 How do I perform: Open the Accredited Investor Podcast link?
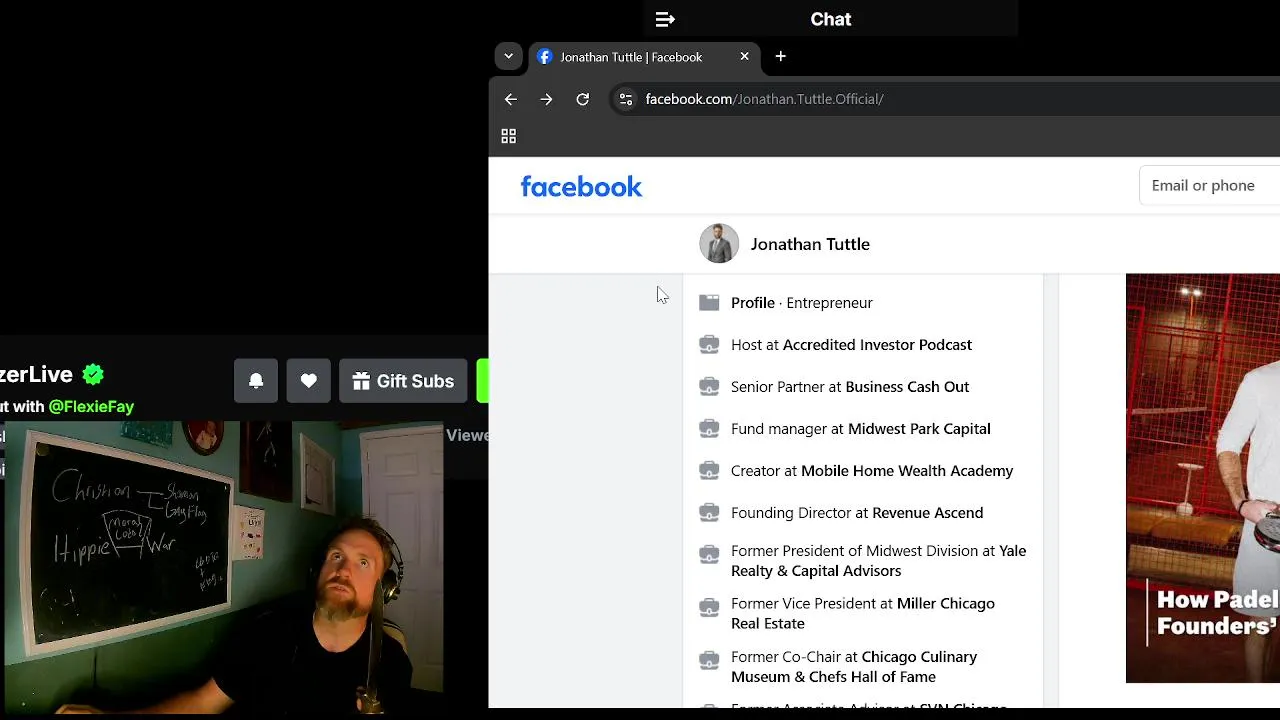click(x=877, y=345)
